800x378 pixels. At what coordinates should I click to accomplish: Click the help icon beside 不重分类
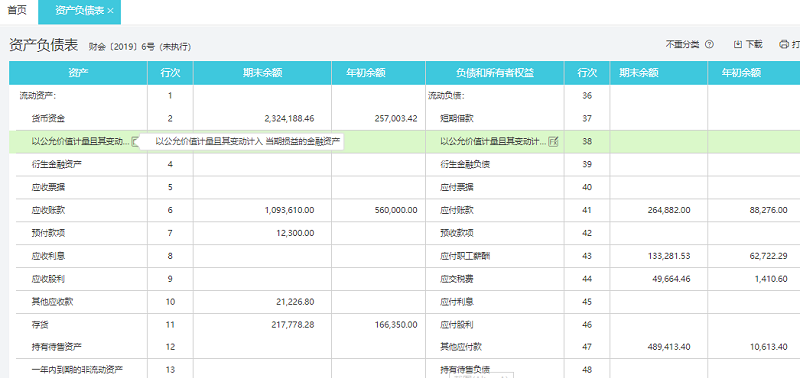(709, 44)
